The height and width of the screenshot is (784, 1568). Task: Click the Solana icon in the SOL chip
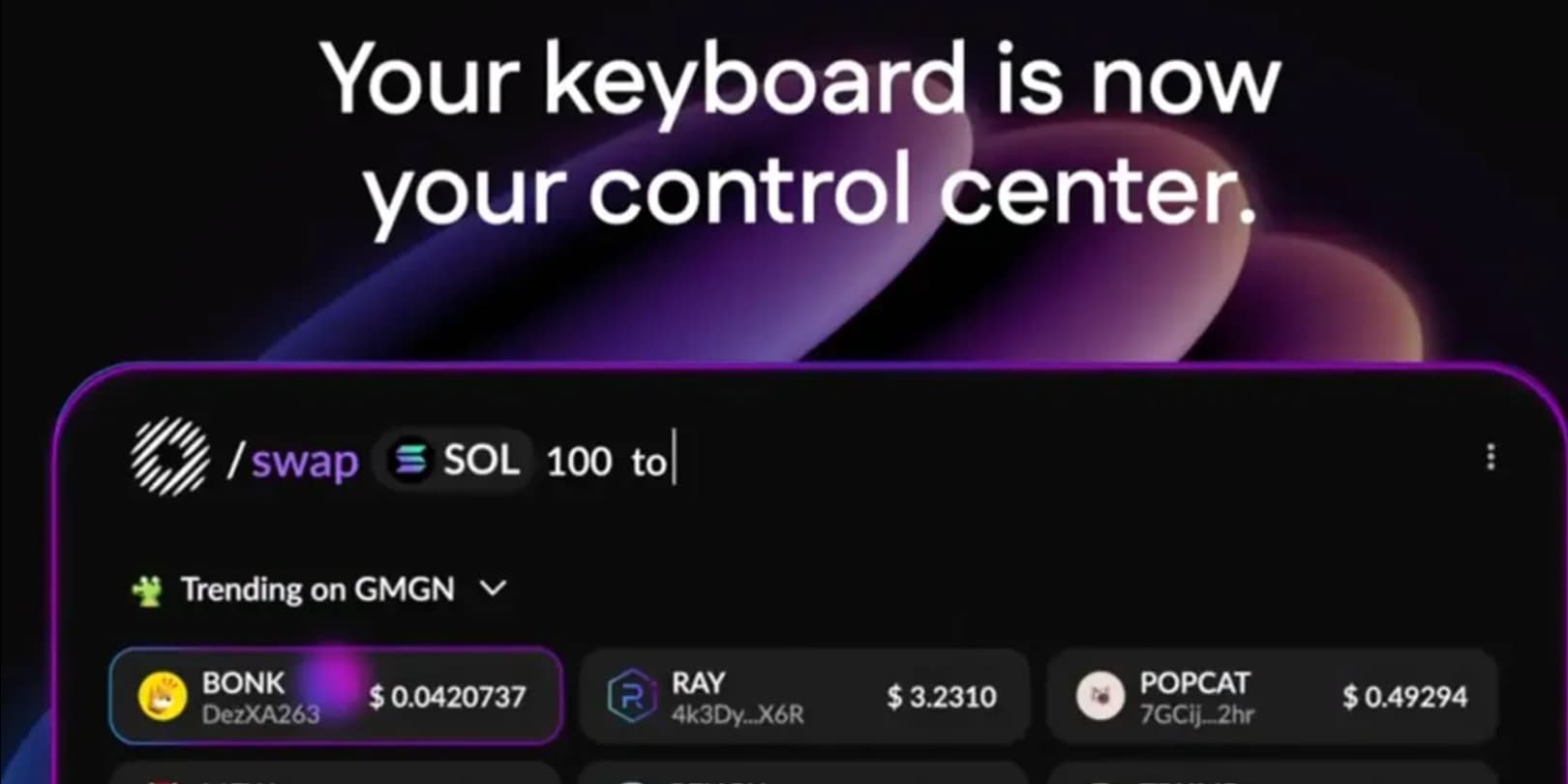tap(409, 460)
